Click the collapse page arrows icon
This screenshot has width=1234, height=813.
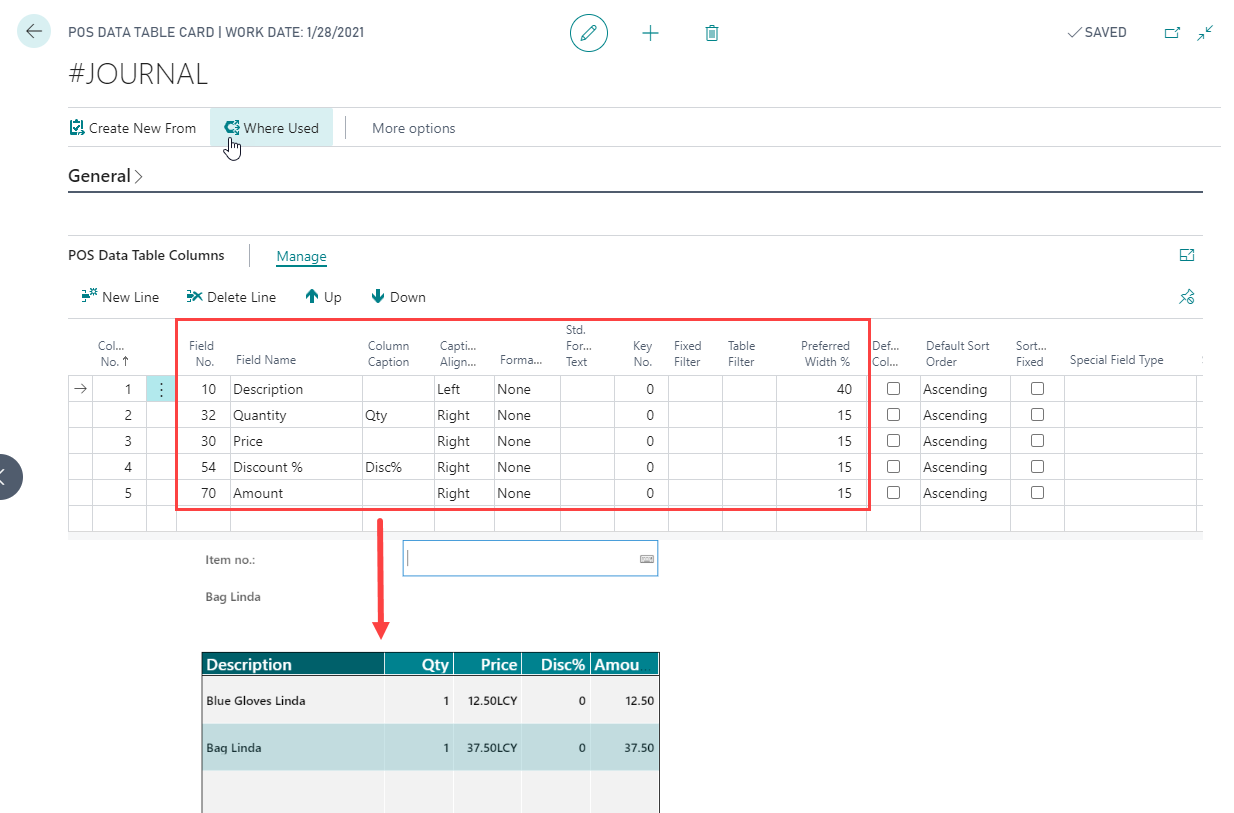[x=1205, y=33]
